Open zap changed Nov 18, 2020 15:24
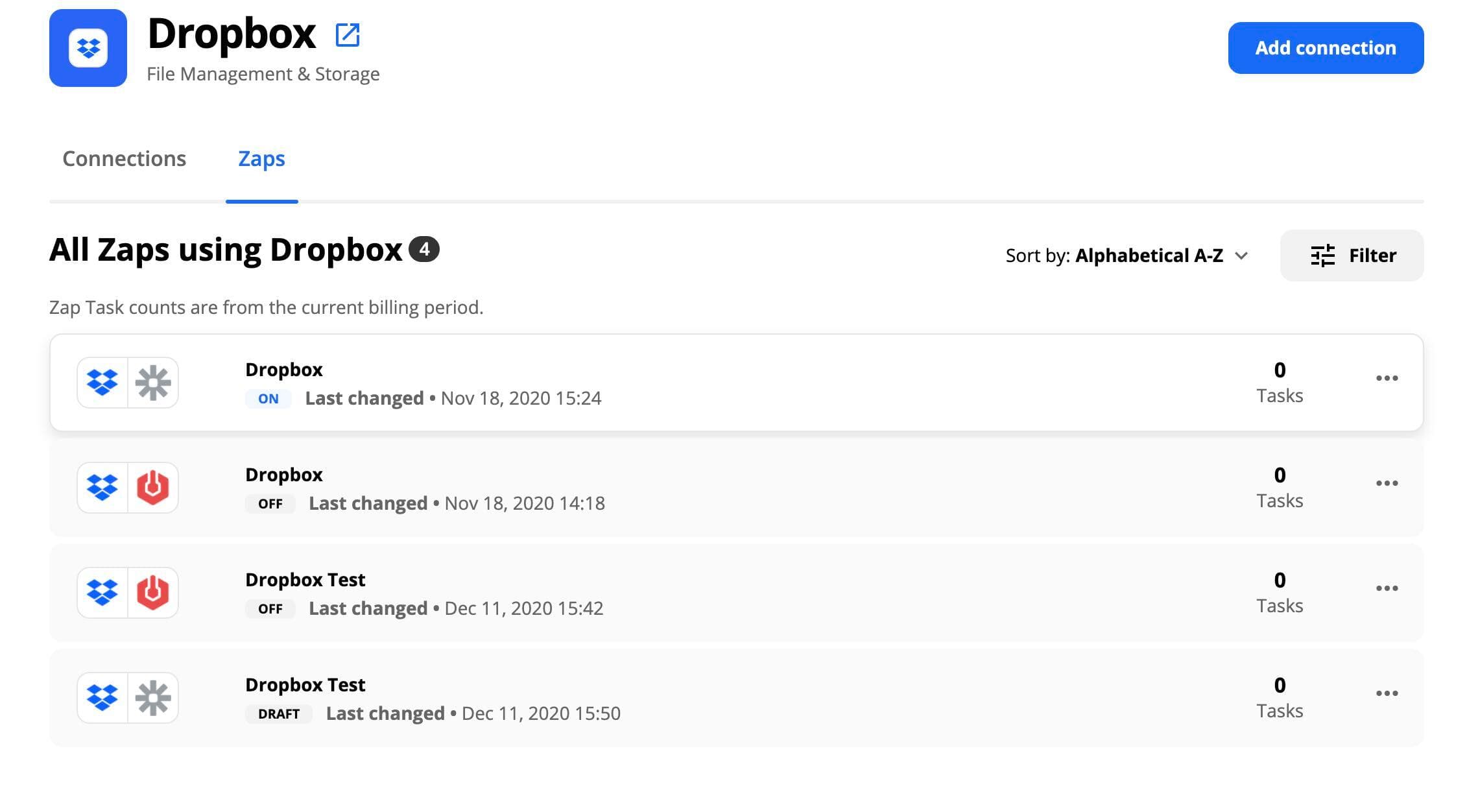 [737, 383]
